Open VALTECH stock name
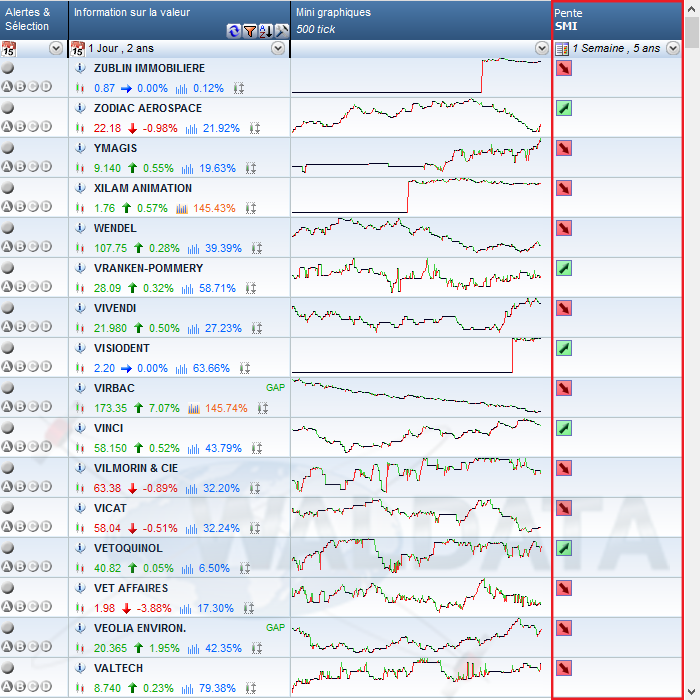The height and width of the screenshot is (700, 700). (118, 668)
